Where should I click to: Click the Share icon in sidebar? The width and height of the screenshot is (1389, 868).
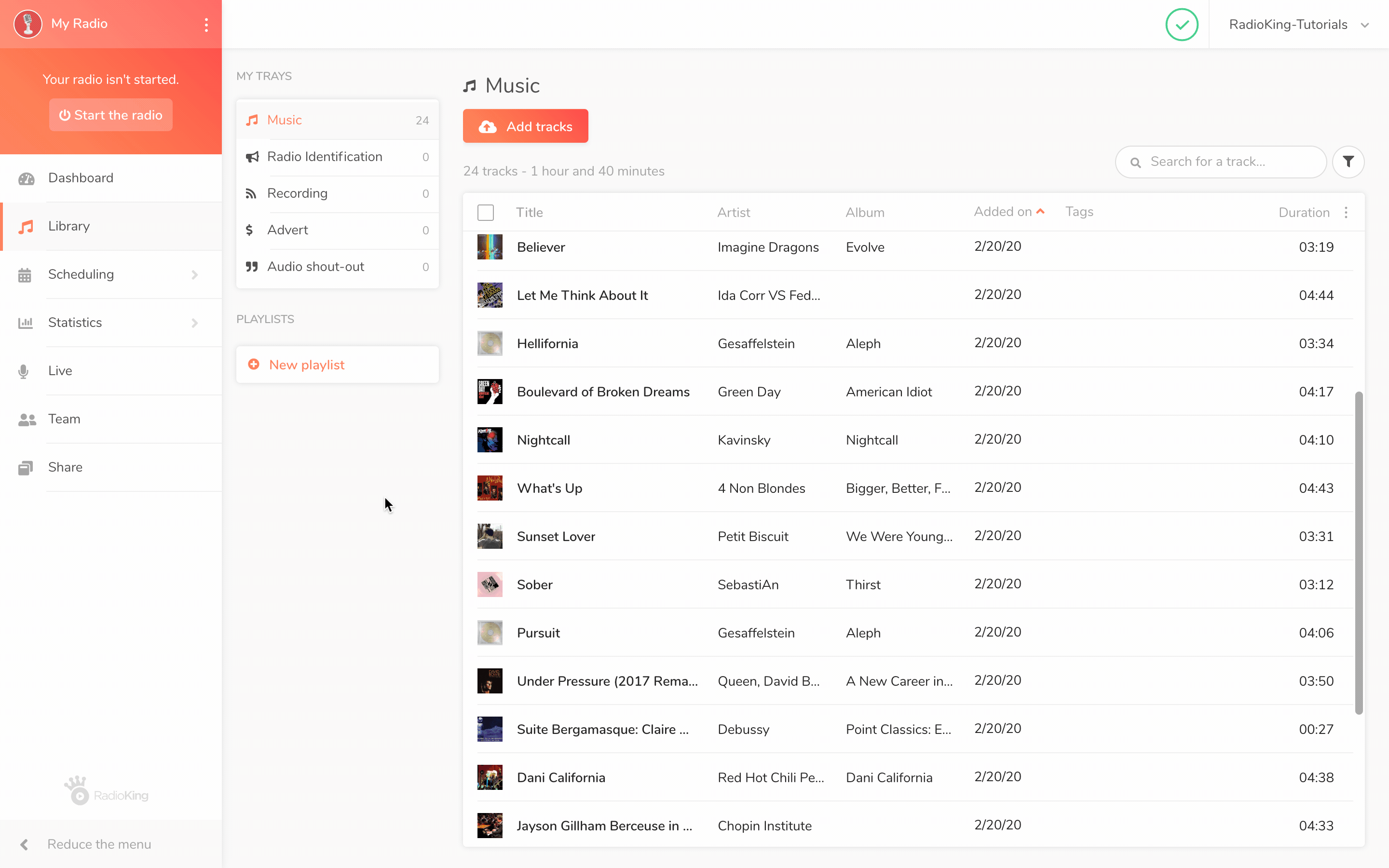coord(25,468)
